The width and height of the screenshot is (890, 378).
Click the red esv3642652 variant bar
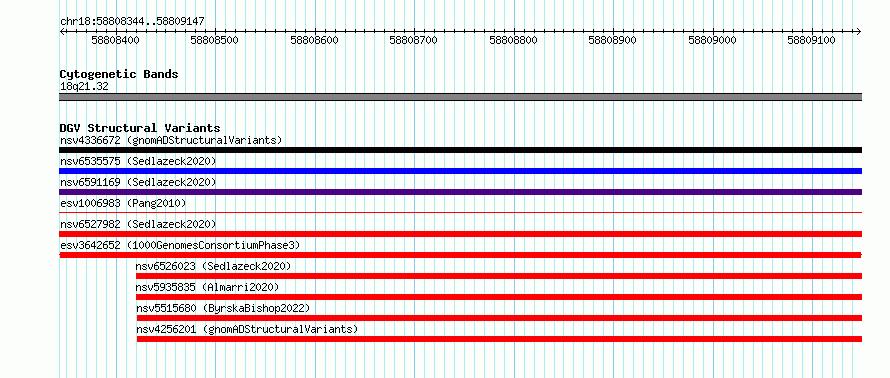click(460, 255)
